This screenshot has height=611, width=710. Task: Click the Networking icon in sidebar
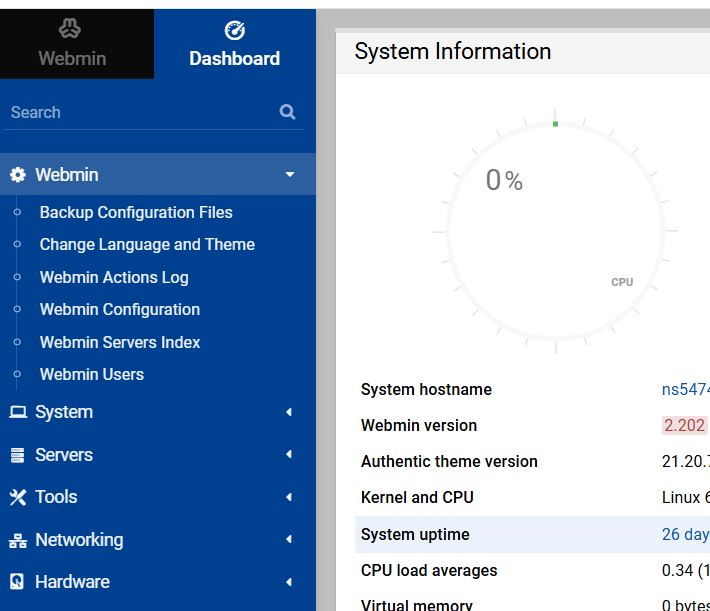17,540
